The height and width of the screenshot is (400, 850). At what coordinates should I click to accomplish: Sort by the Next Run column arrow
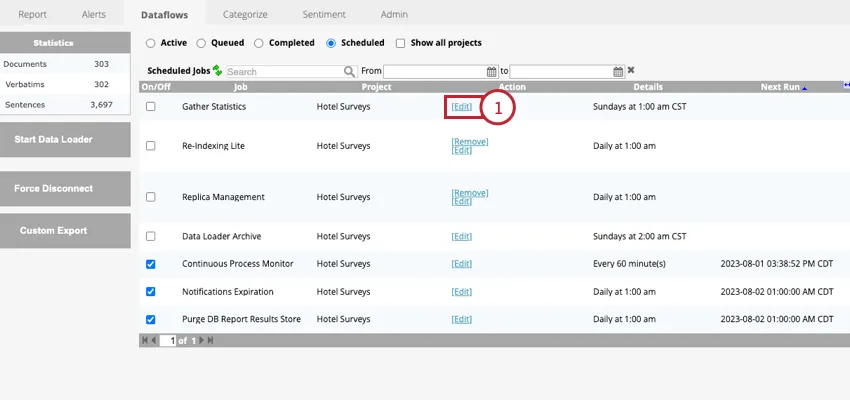click(x=806, y=87)
